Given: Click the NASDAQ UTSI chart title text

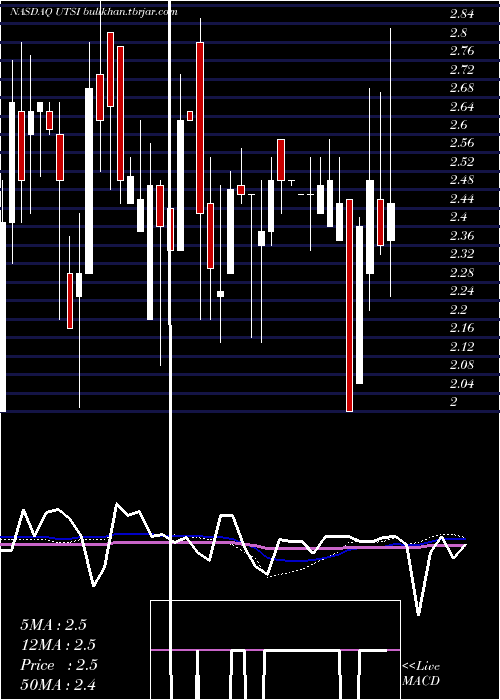Looking at the screenshot, I should [x=94, y=12].
